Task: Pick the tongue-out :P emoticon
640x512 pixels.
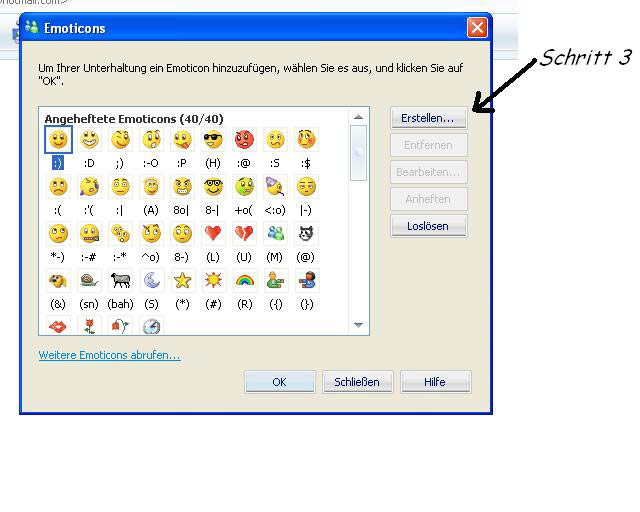Action: tap(182, 140)
